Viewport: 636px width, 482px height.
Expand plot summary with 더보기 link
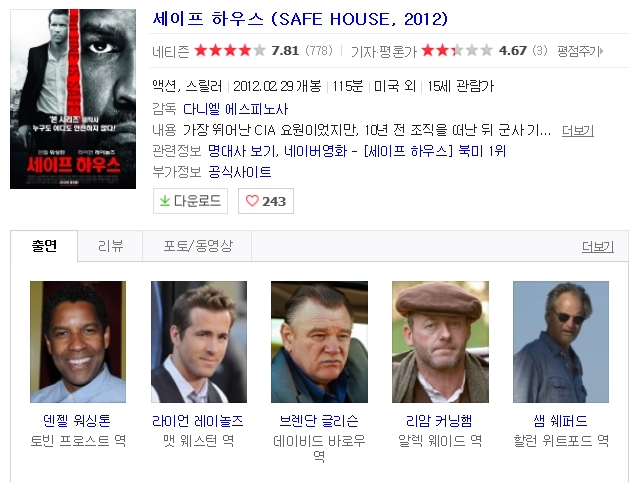coord(578,131)
